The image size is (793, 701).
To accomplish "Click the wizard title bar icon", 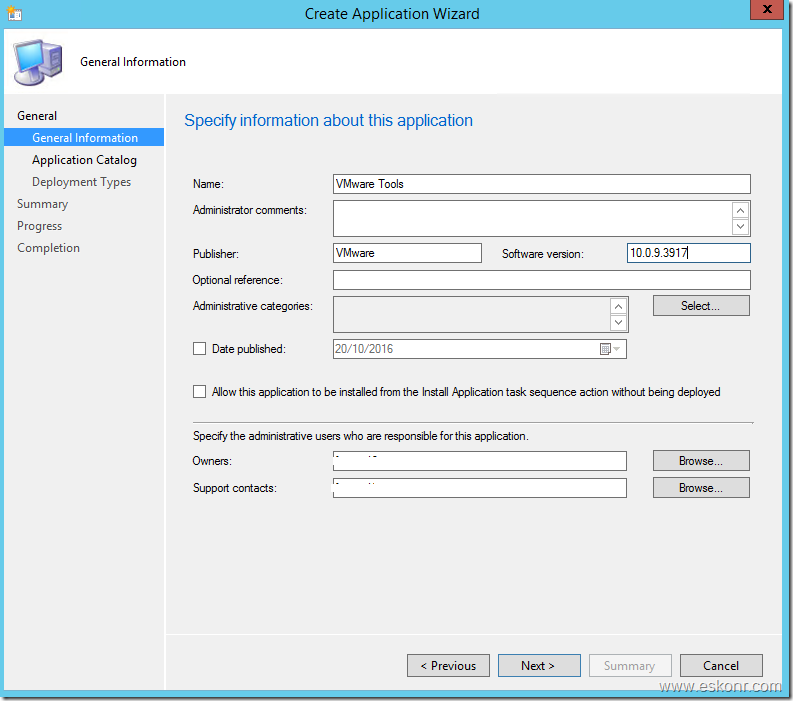I will tap(14, 13).
